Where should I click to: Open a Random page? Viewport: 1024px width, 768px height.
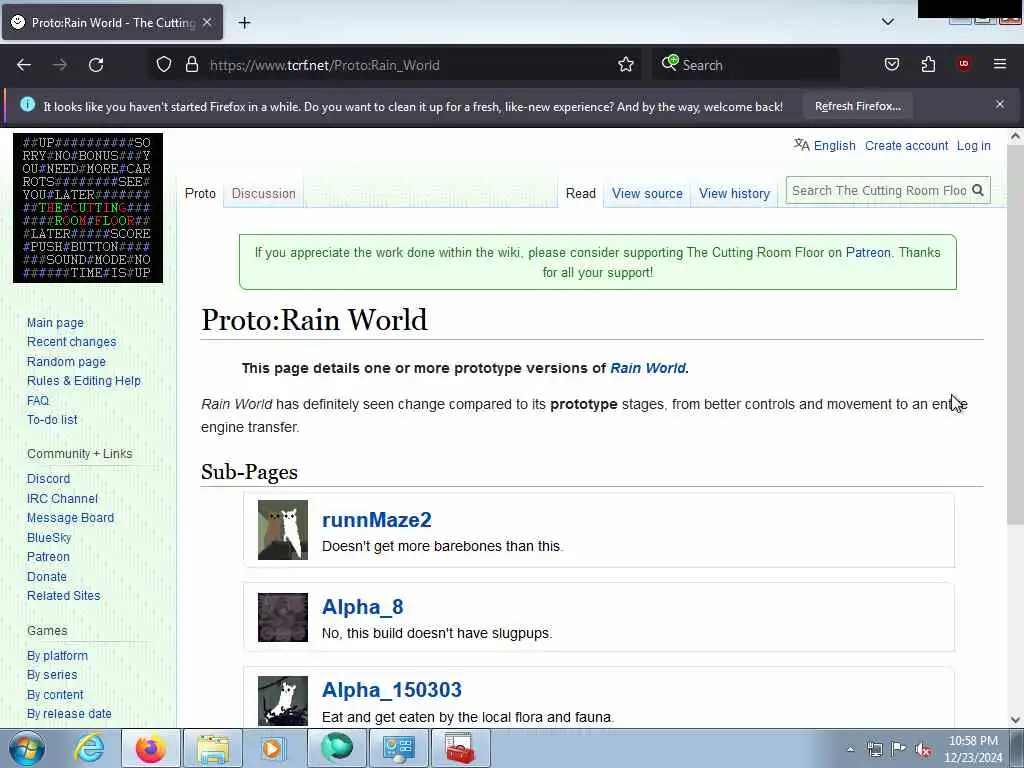click(66, 361)
